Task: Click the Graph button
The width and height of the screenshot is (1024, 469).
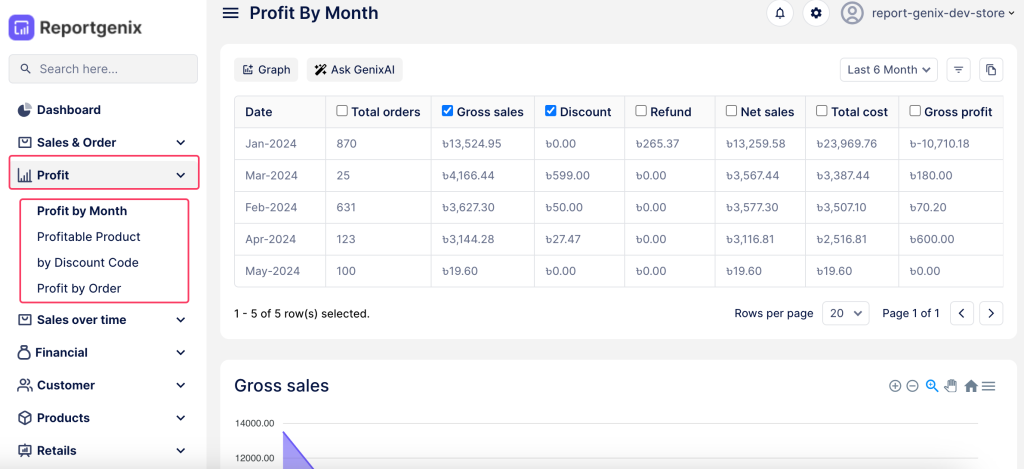Action: pos(266,70)
